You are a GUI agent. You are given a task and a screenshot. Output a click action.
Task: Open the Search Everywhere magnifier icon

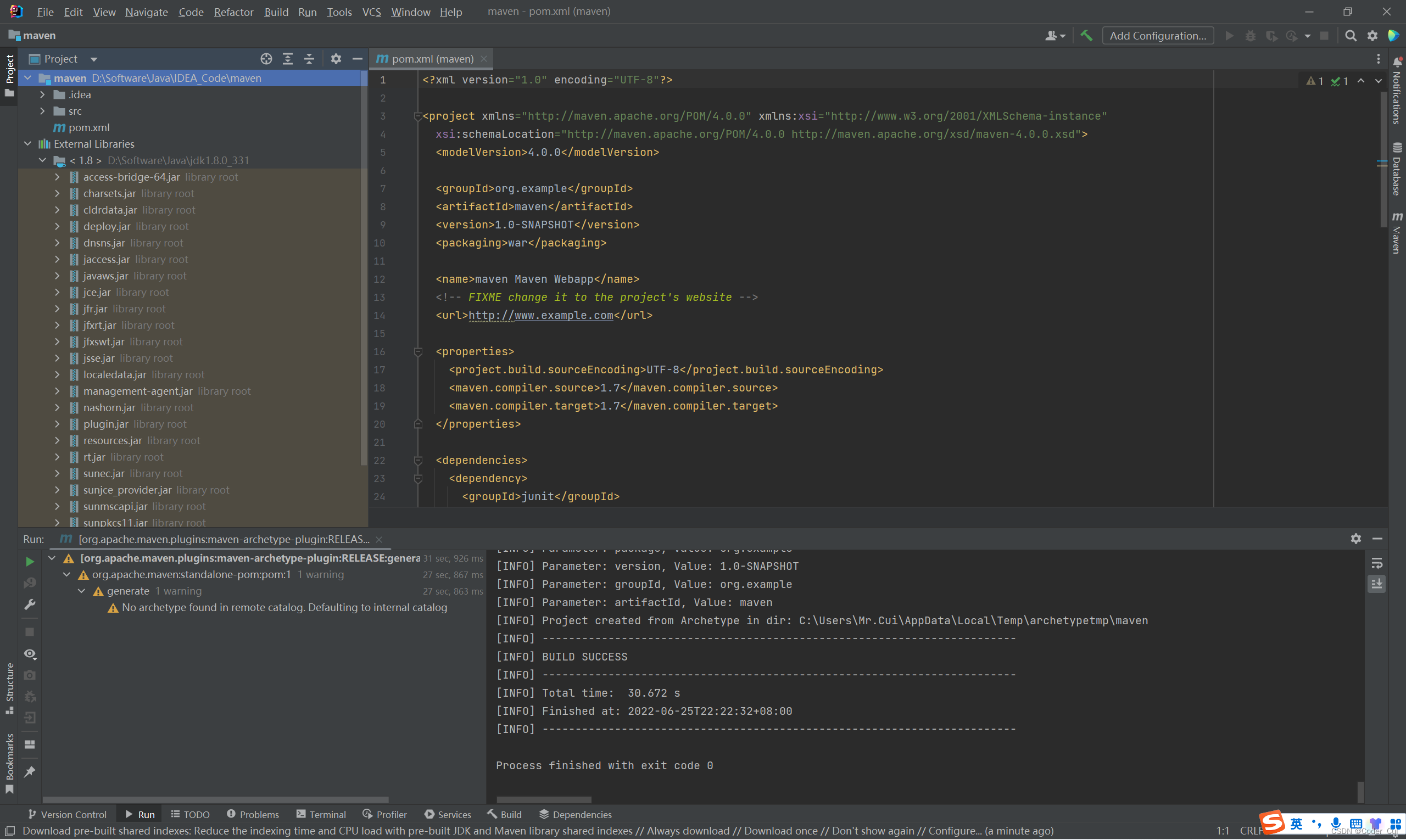[x=1351, y=36]
